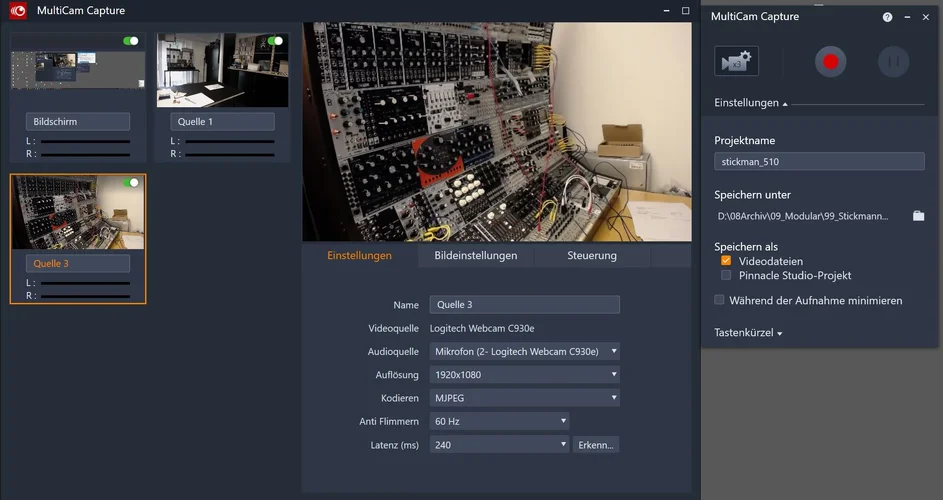Edit the Projektname field stickman_510
This screenshot has width=943, height=500.
819,161
